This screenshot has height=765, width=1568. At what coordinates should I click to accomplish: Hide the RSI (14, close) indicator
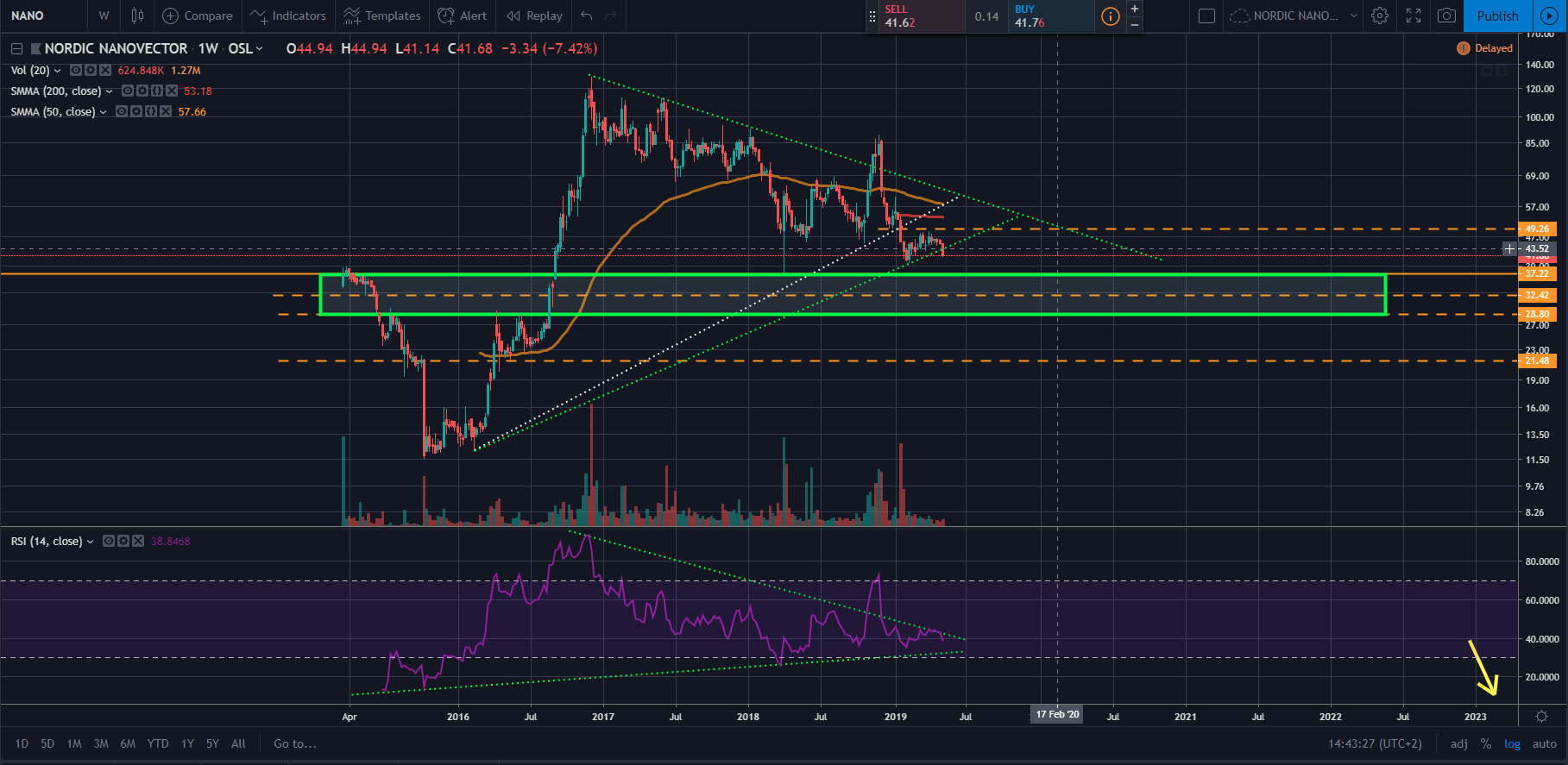click(108, 541)
